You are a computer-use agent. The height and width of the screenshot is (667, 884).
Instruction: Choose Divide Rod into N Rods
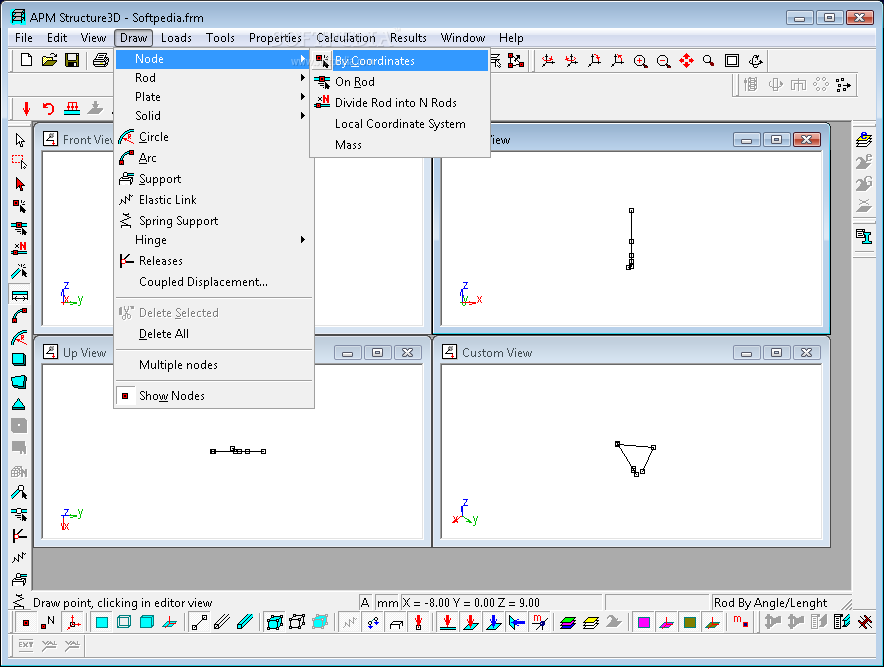pos(400,103)
